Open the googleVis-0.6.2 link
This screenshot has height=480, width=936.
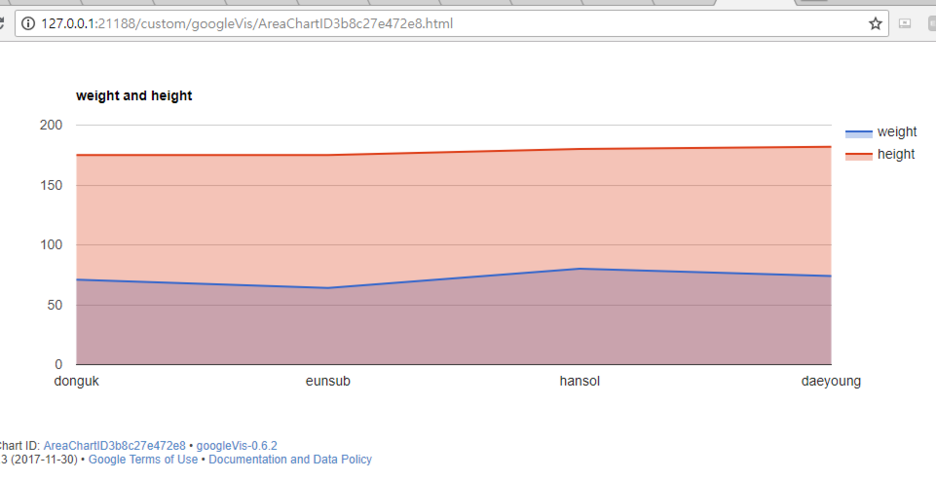point(236,445)
